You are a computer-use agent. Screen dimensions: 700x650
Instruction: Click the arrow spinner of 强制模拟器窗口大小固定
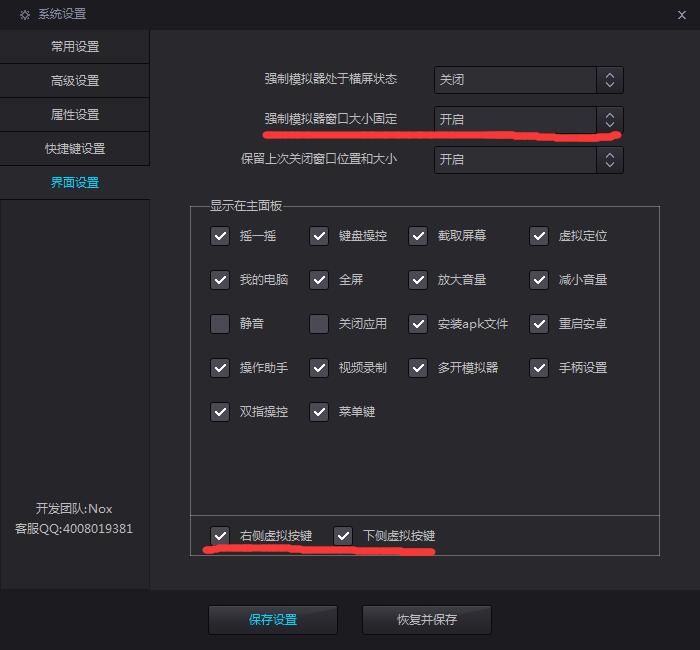coord(610,120)
